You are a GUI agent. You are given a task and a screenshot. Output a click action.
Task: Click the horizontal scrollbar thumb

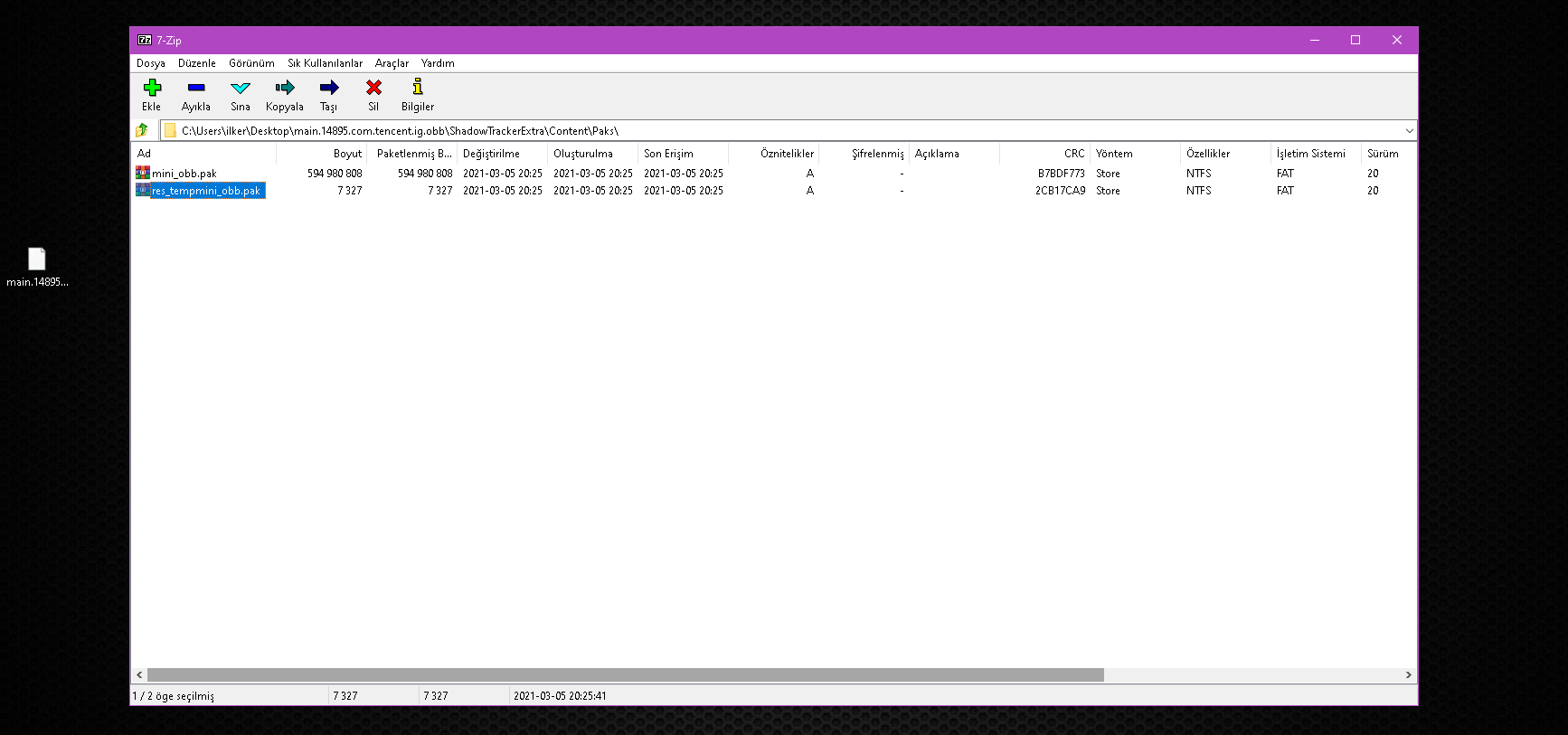pos(626,675)
